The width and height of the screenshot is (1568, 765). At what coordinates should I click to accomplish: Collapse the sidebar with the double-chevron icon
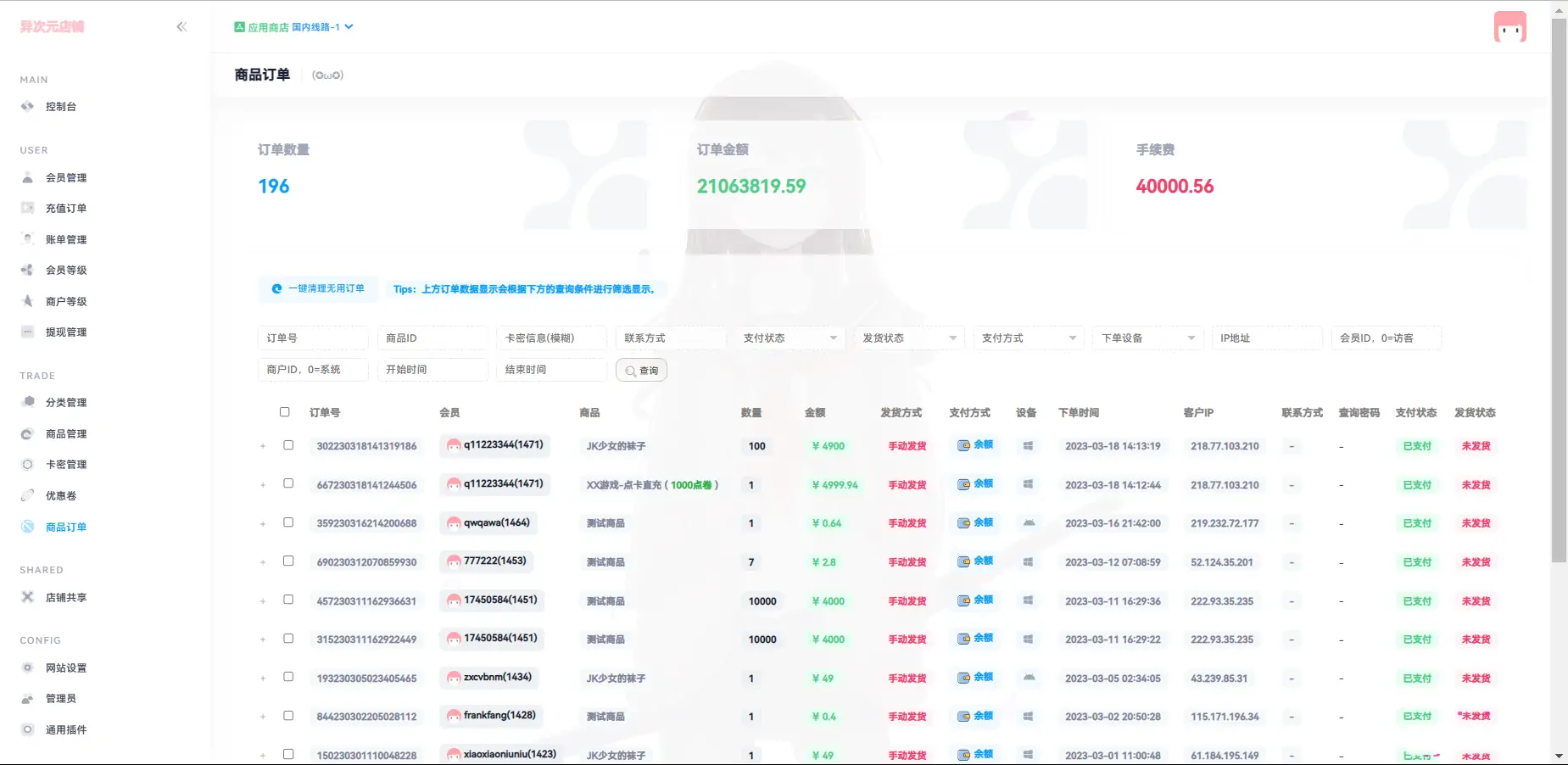[181, 27]
